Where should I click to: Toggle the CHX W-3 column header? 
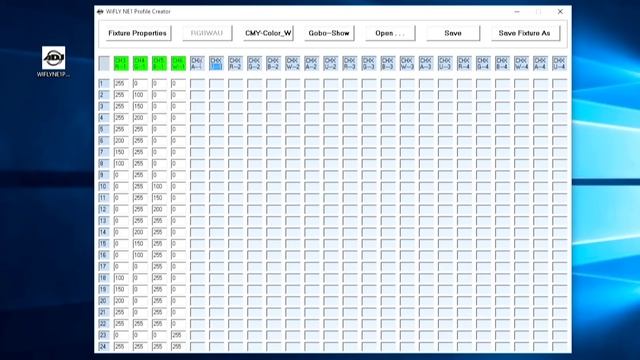pos(407,63)
